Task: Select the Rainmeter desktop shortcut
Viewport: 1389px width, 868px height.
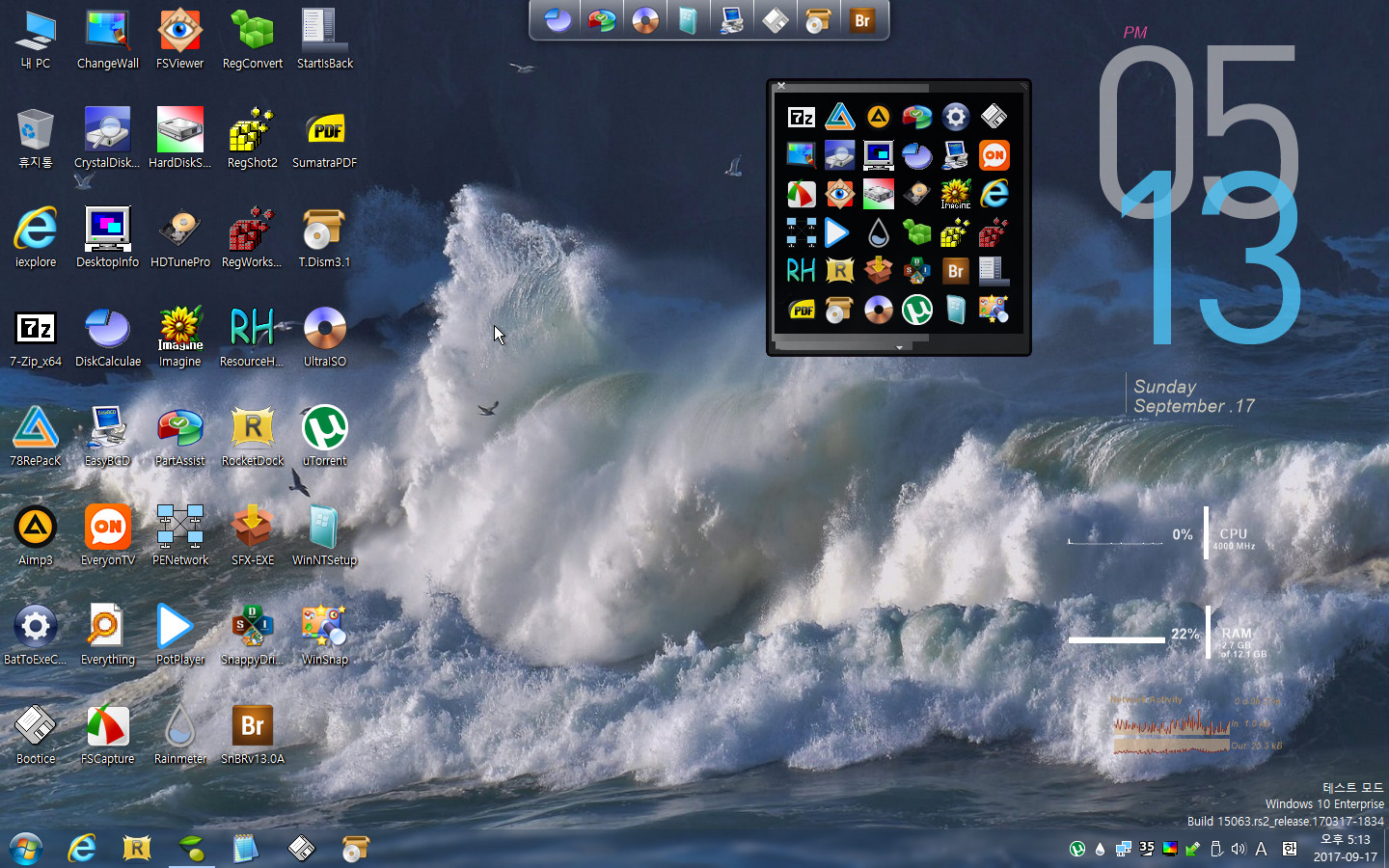Action: click(x=180, y=735)
